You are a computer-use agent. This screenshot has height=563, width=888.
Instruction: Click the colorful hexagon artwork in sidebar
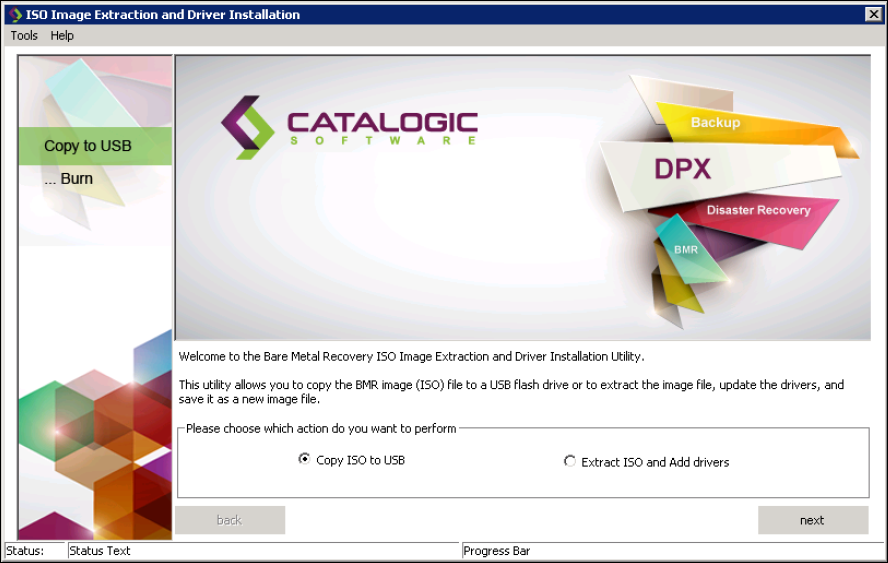coord(95,440)
